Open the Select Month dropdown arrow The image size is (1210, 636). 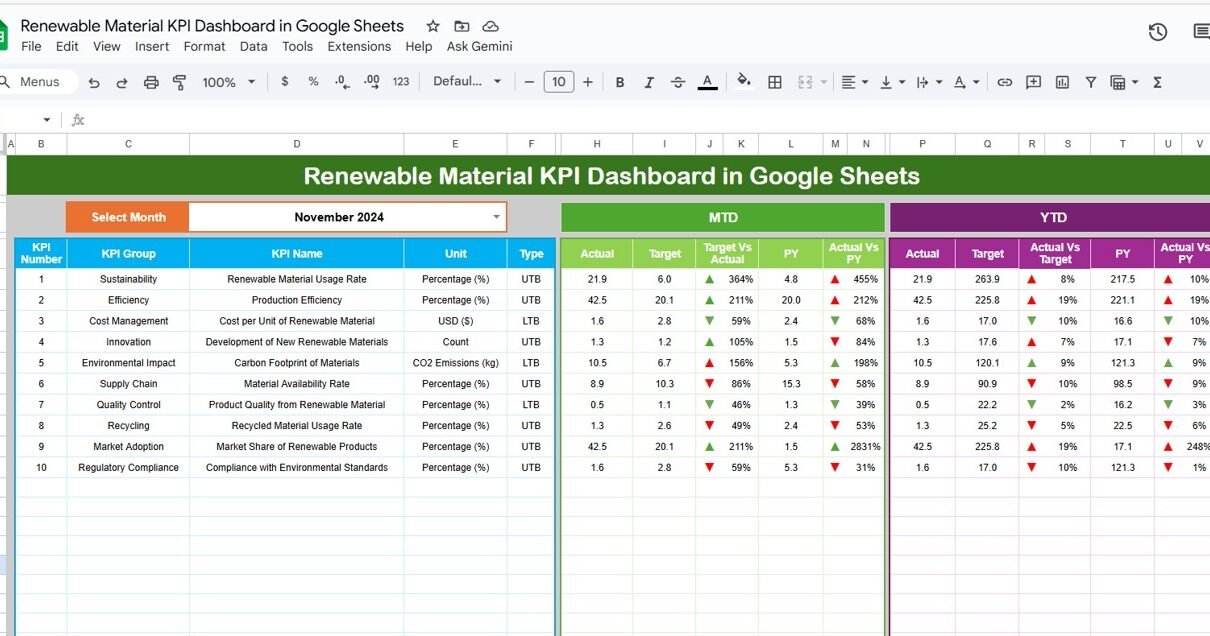pyautogui.click(x=496, y=217)
